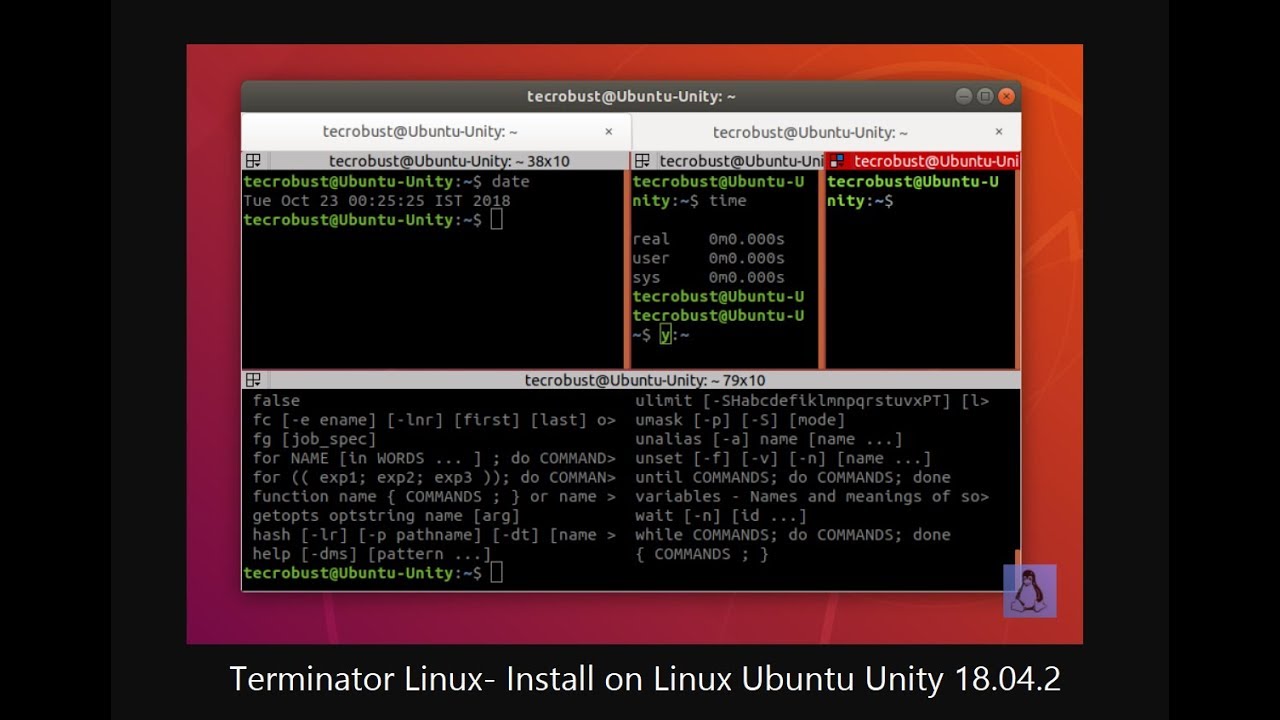Click the Linux penguin logo icon
This screenshot has width=1280, height=720.
(1029, 591)
